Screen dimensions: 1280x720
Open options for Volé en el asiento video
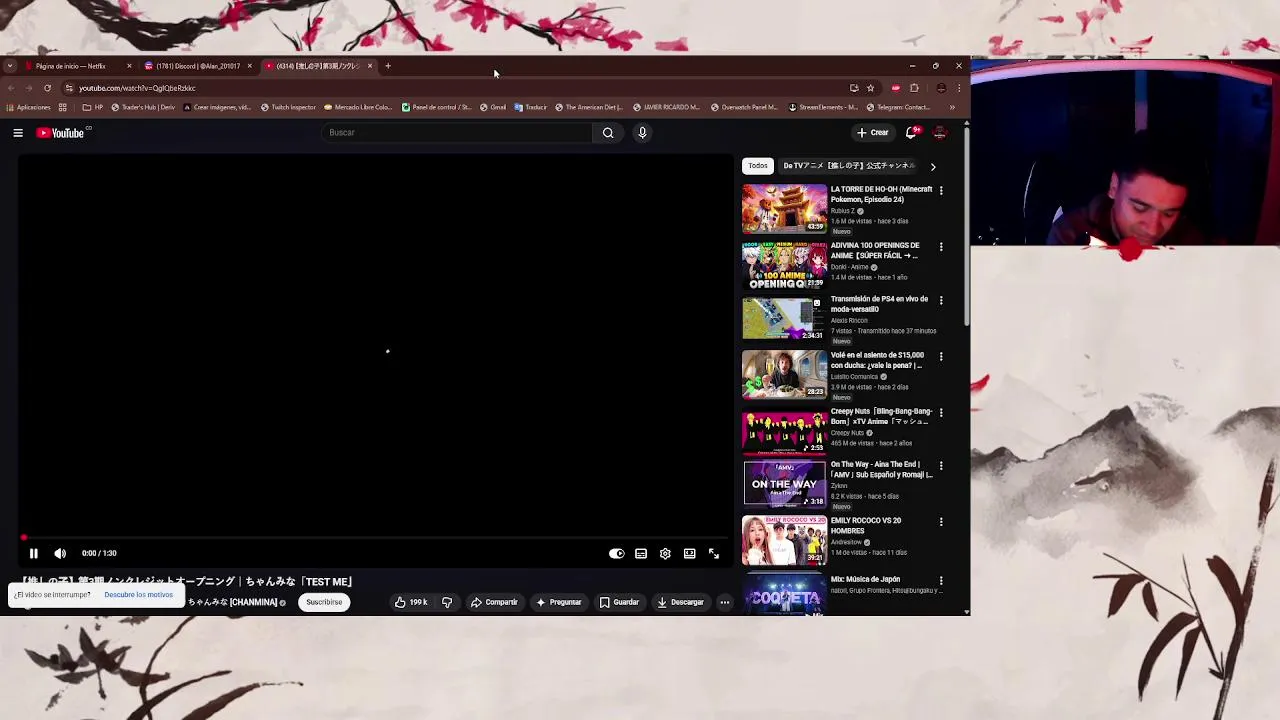tap(941, 356)
